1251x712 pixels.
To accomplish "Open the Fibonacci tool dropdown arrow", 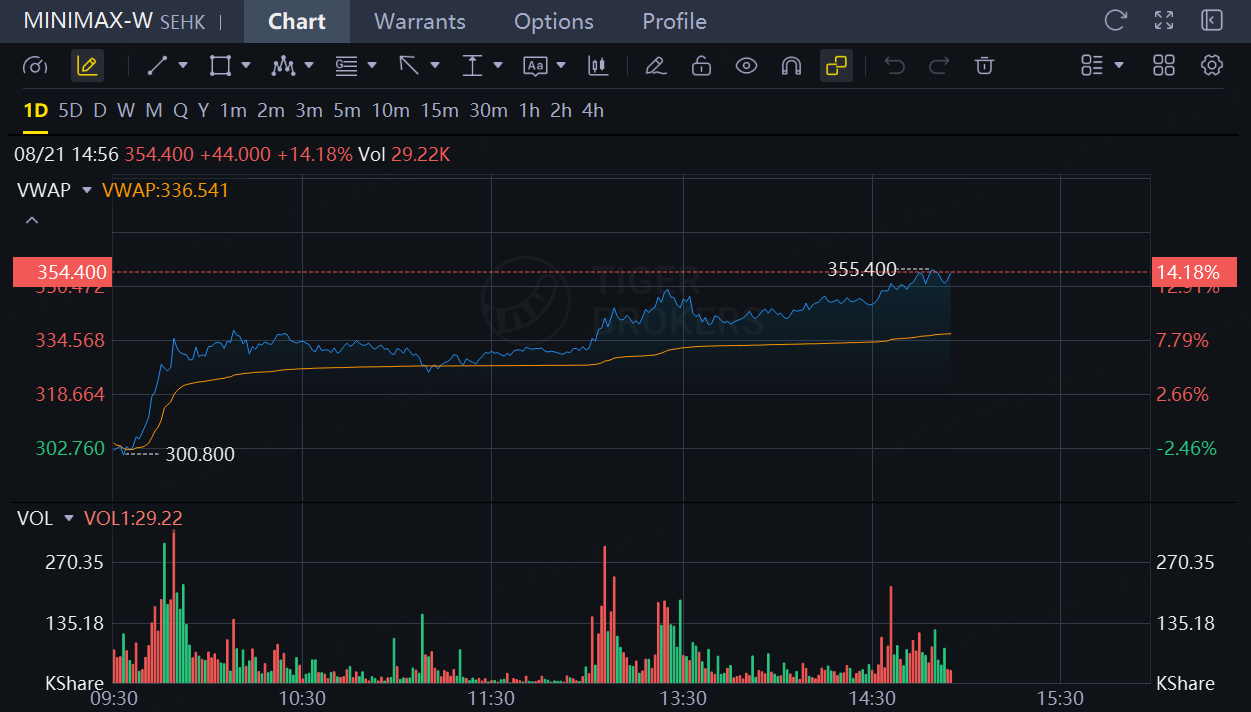I will coord(372,66).
